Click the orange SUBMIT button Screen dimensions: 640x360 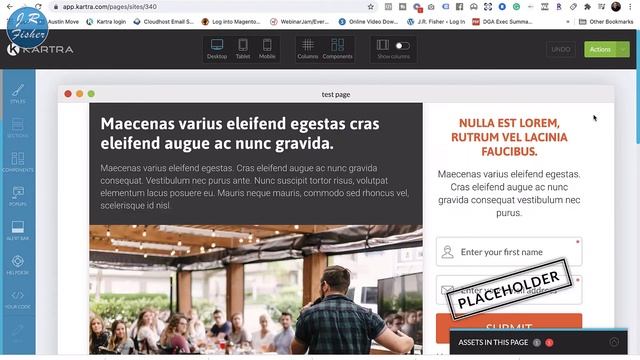(x=509, y=328)
